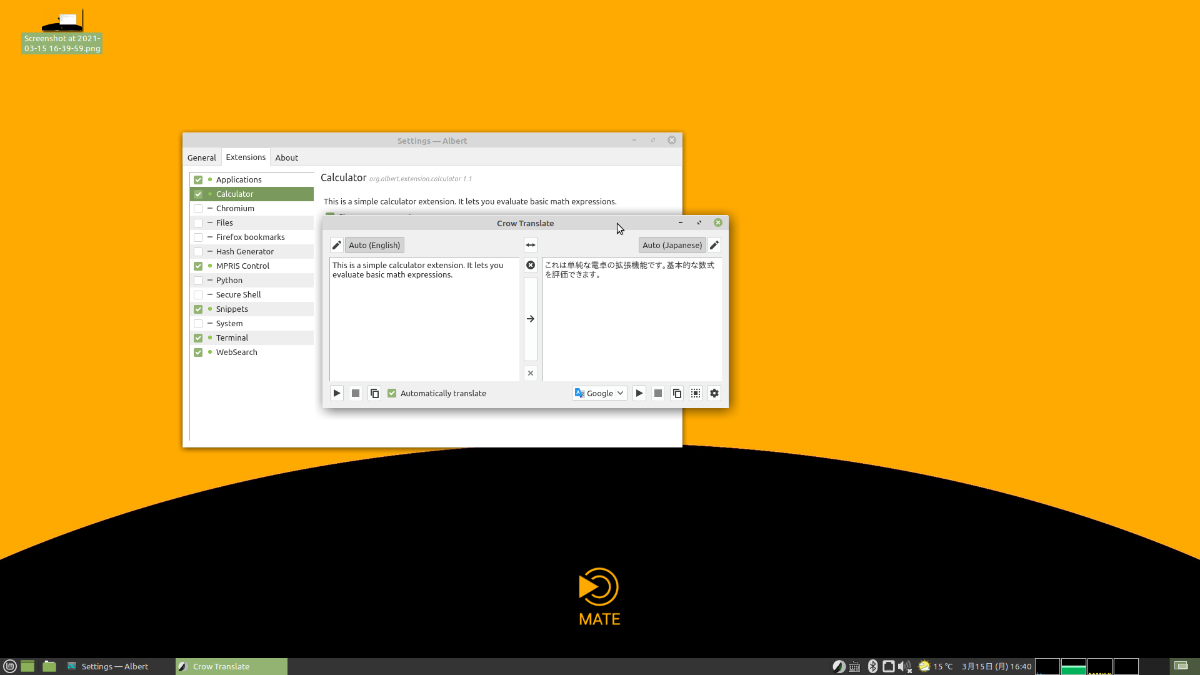Copy source text with the copy icon
This screenshot has width=1200, height=675.
(x=374, y=393)
